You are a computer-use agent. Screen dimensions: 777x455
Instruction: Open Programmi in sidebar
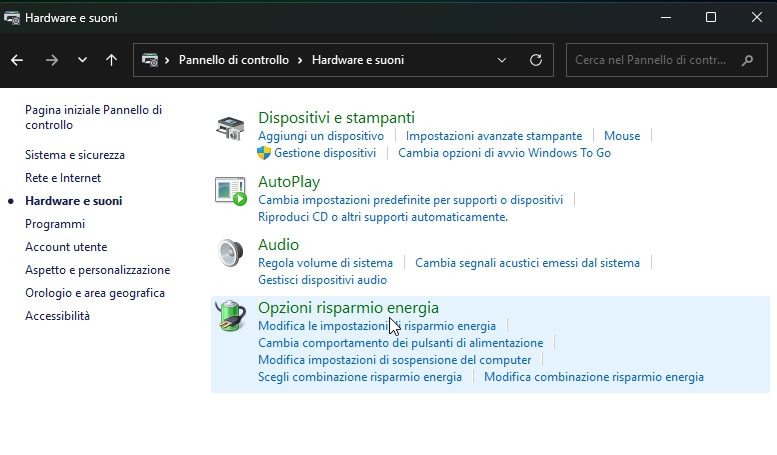tap(55, 224)
